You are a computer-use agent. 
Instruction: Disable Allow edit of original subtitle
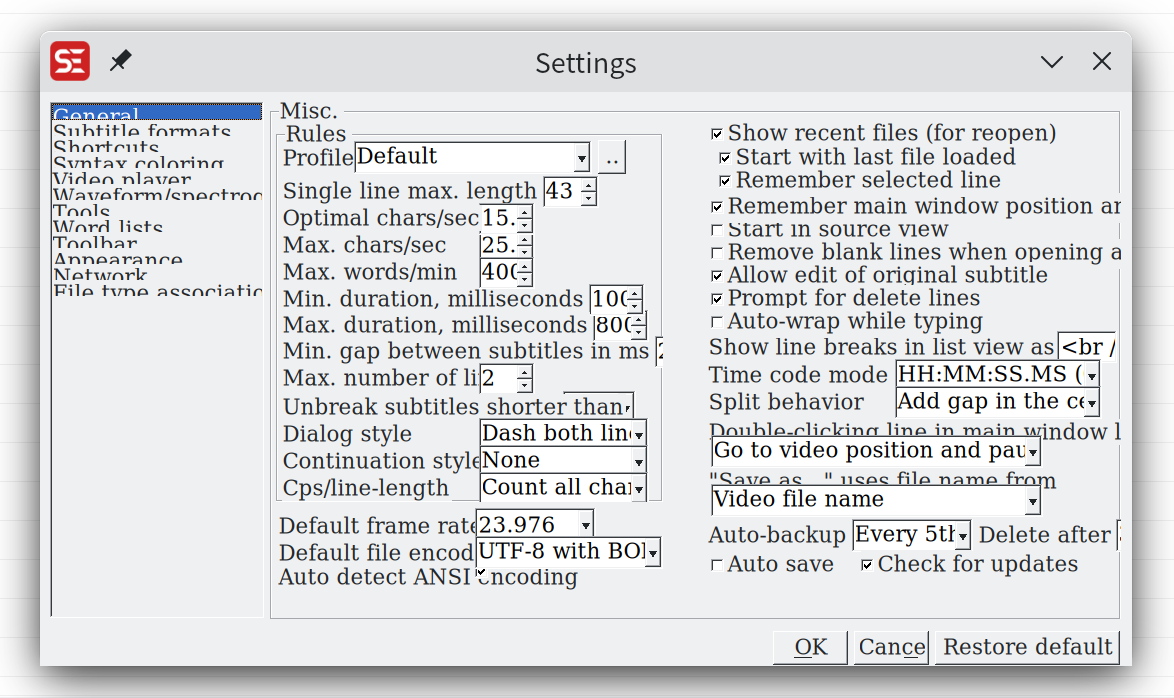tap(716, 275)
